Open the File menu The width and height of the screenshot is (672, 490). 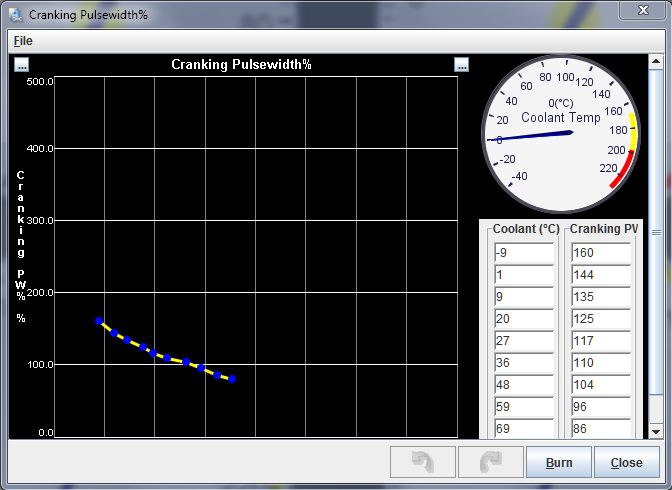(22, 41)
